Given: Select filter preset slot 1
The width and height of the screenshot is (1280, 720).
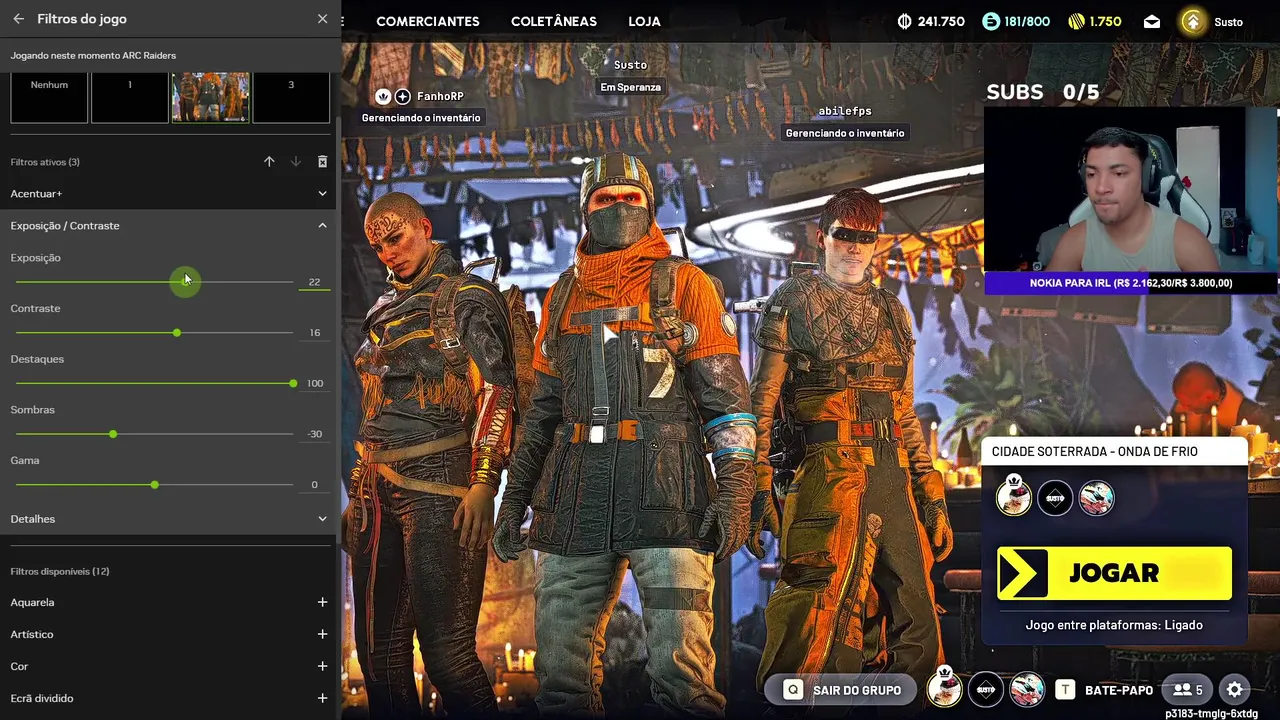Looking at the screenshot, I should (x=130, y=97).
